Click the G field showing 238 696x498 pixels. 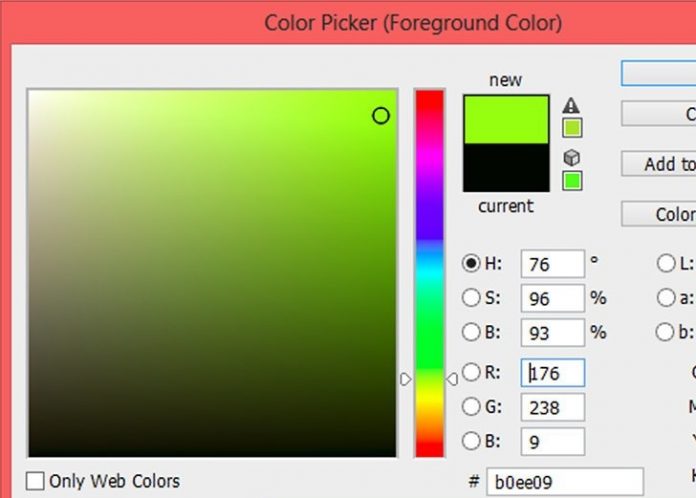[x=551, y=407]
